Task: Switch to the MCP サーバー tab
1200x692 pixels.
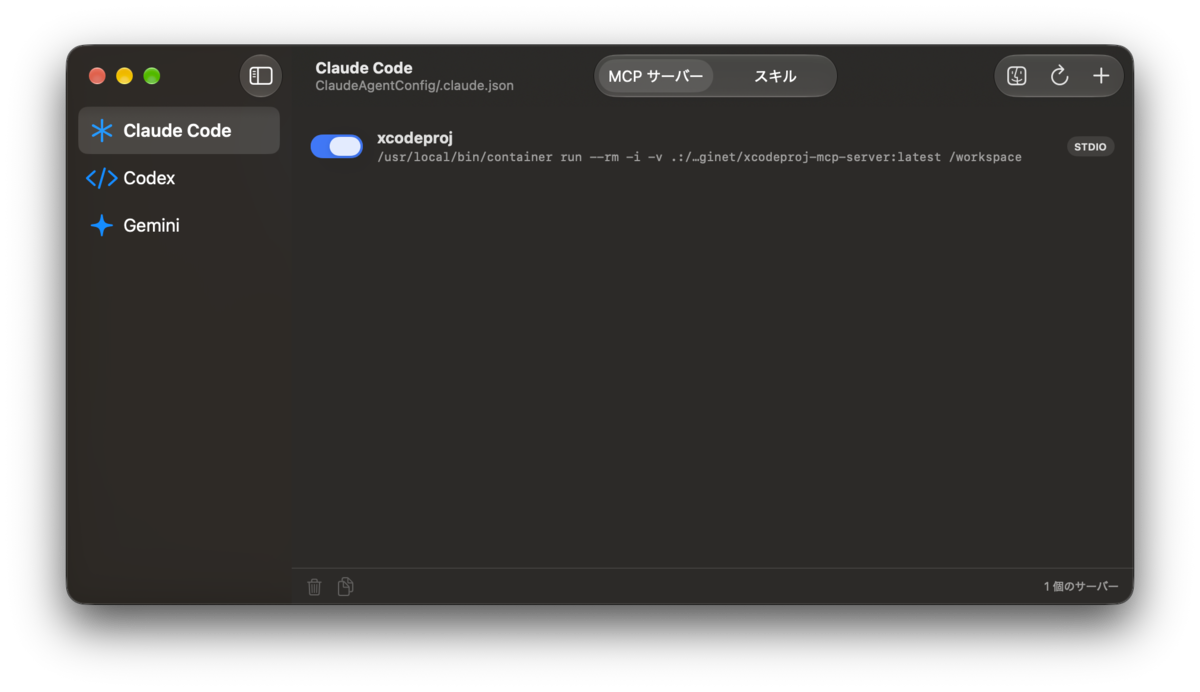Action: [656, 76]
